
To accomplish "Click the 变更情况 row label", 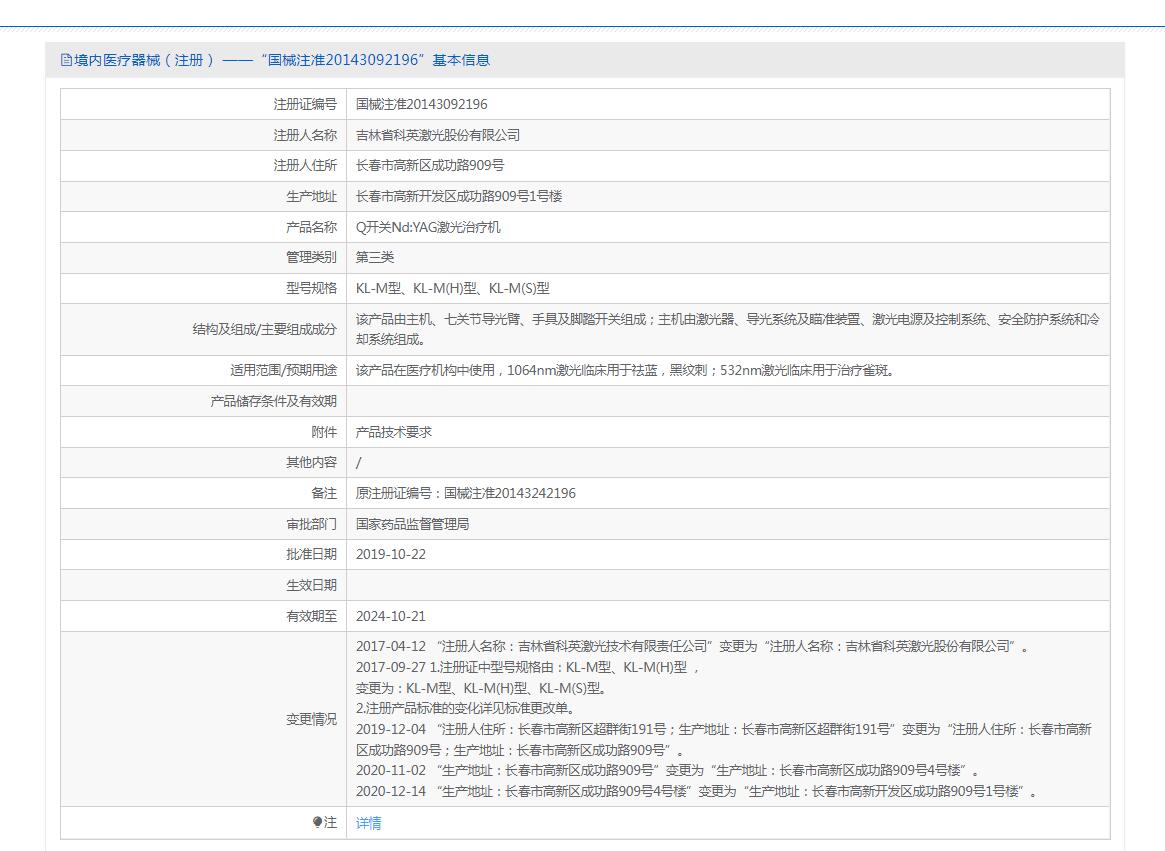I will 311,719.
